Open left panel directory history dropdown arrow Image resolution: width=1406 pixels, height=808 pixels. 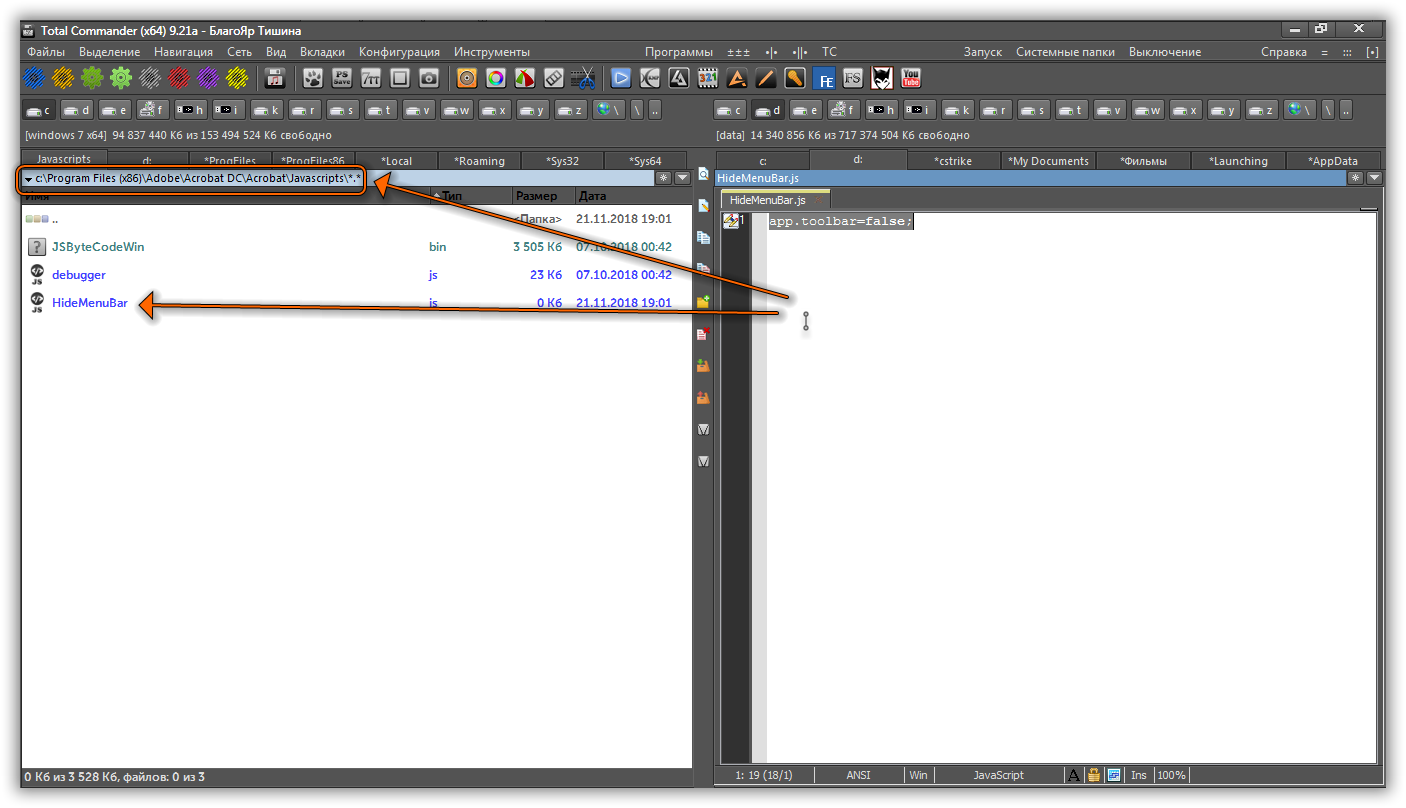(682, 178)
